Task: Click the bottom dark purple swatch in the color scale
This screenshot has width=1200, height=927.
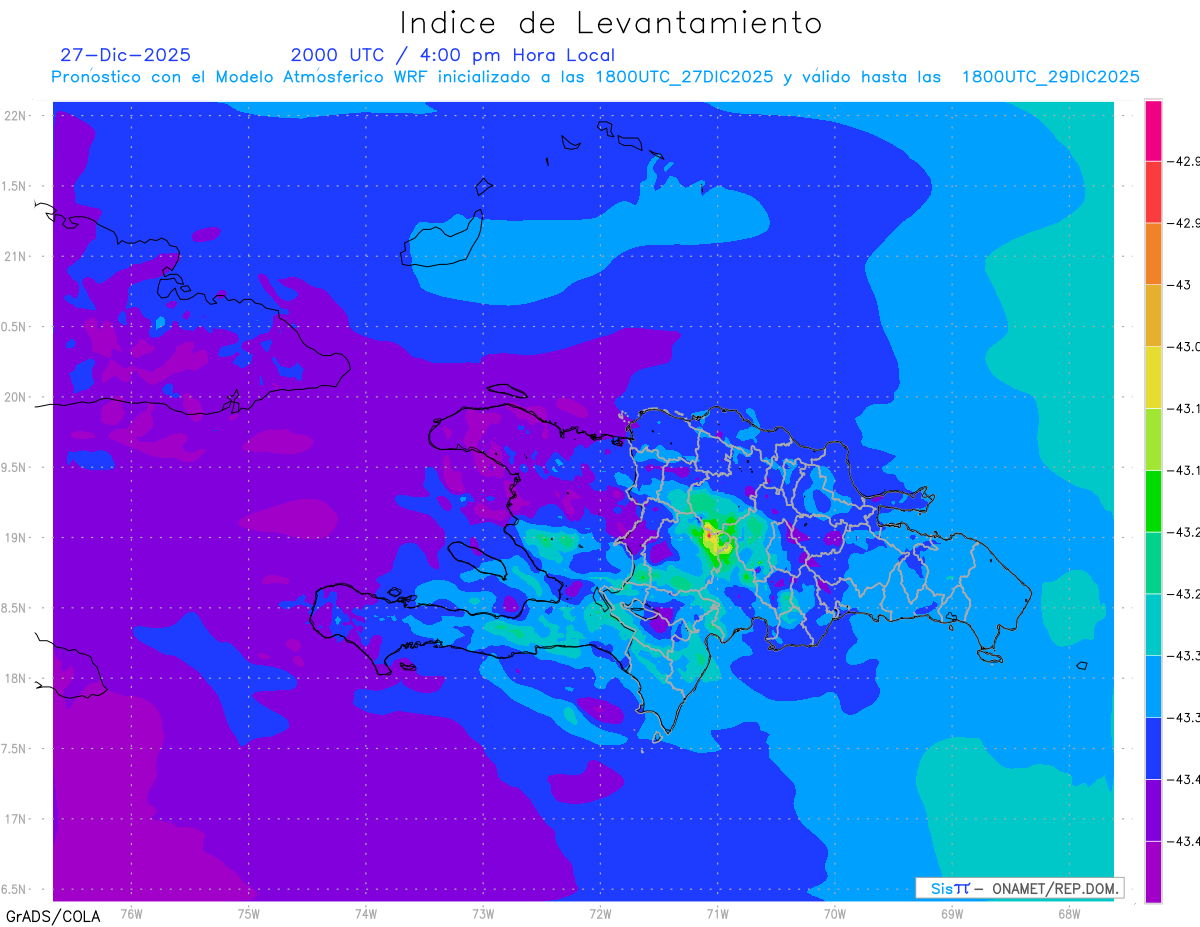Action: 1153,871
